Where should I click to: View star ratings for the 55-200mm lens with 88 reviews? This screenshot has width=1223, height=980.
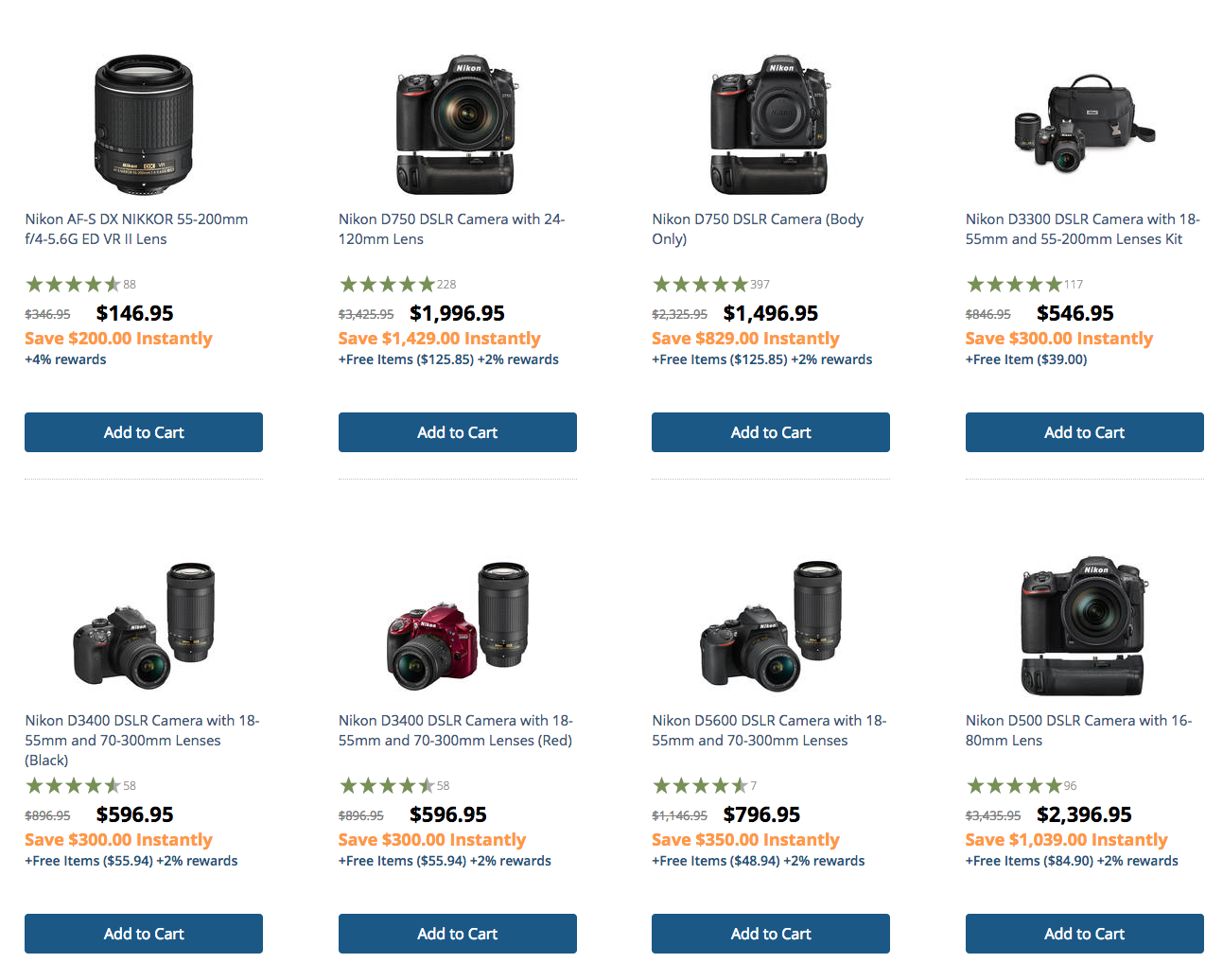[x=80, y=284]
